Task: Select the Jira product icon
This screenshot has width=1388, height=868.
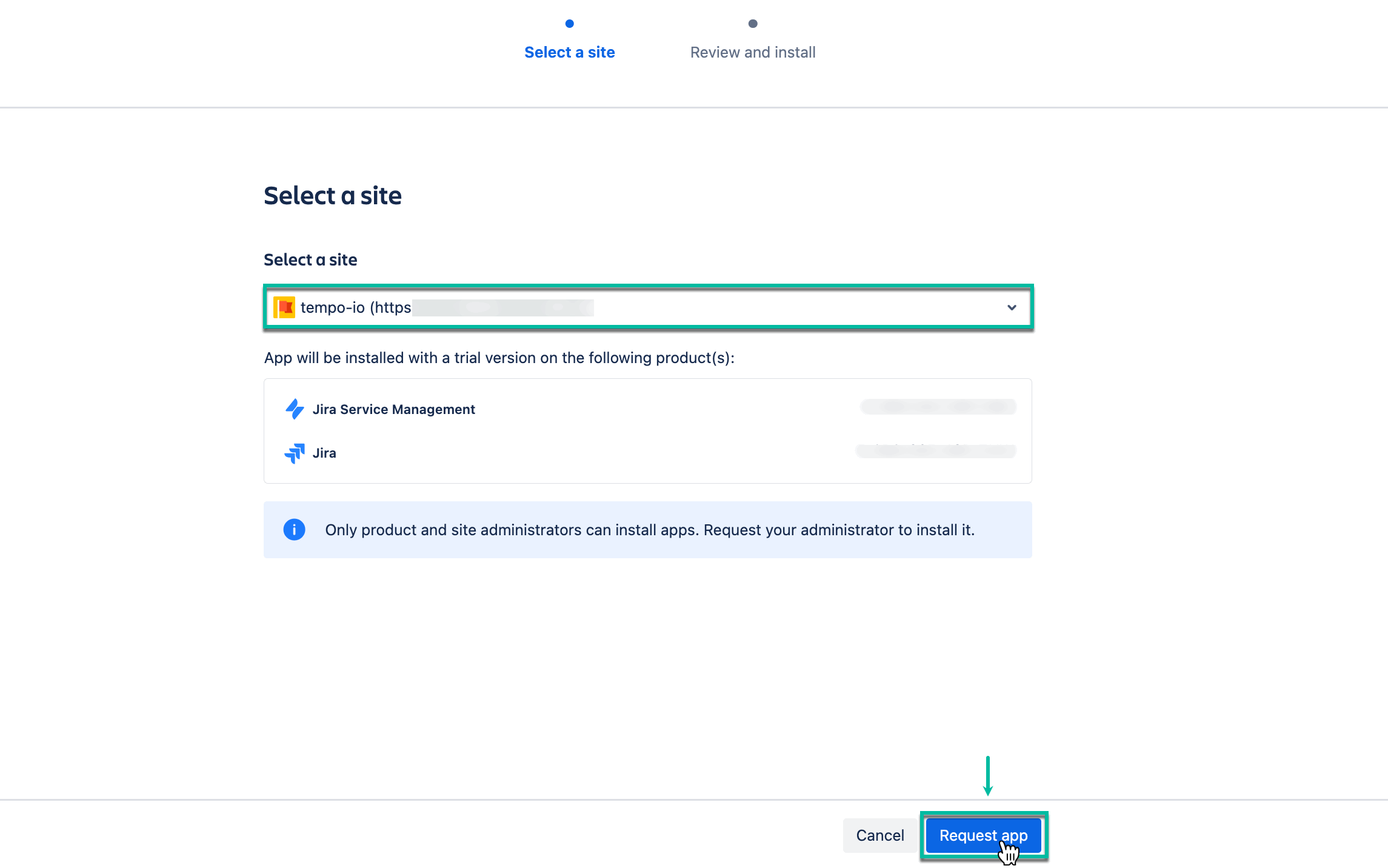Action: click(295, 453)
